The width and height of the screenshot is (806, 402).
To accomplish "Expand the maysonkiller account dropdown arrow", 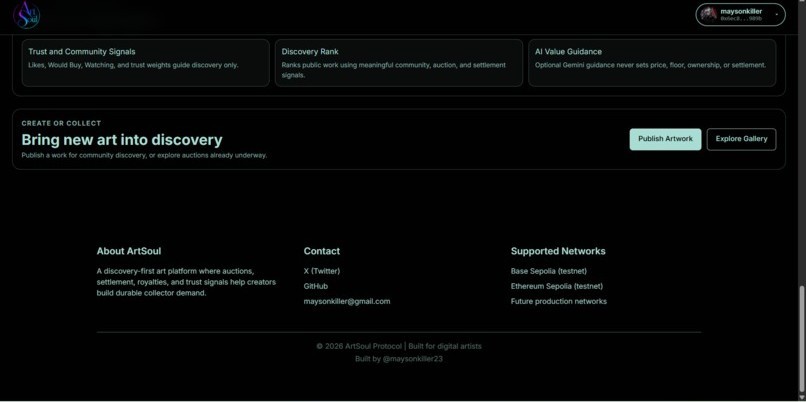I will click(776, 15).
